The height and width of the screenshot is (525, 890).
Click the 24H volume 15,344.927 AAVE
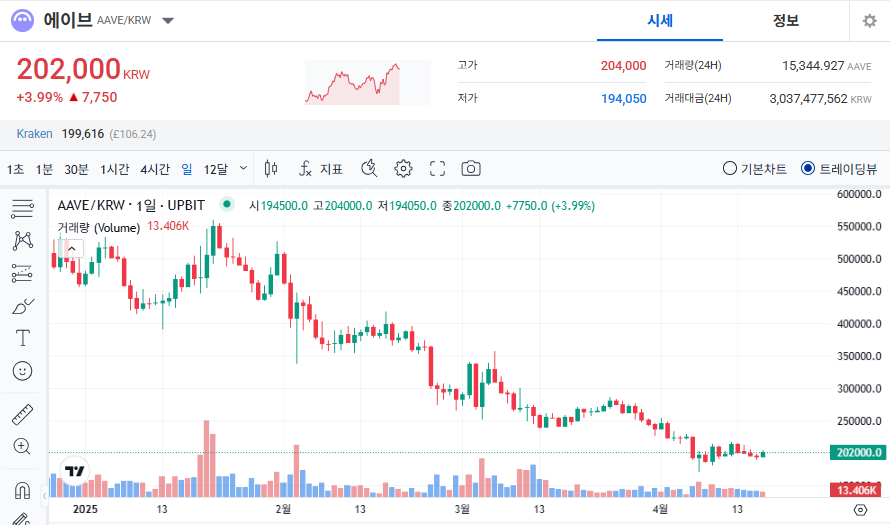pos(826,66)
